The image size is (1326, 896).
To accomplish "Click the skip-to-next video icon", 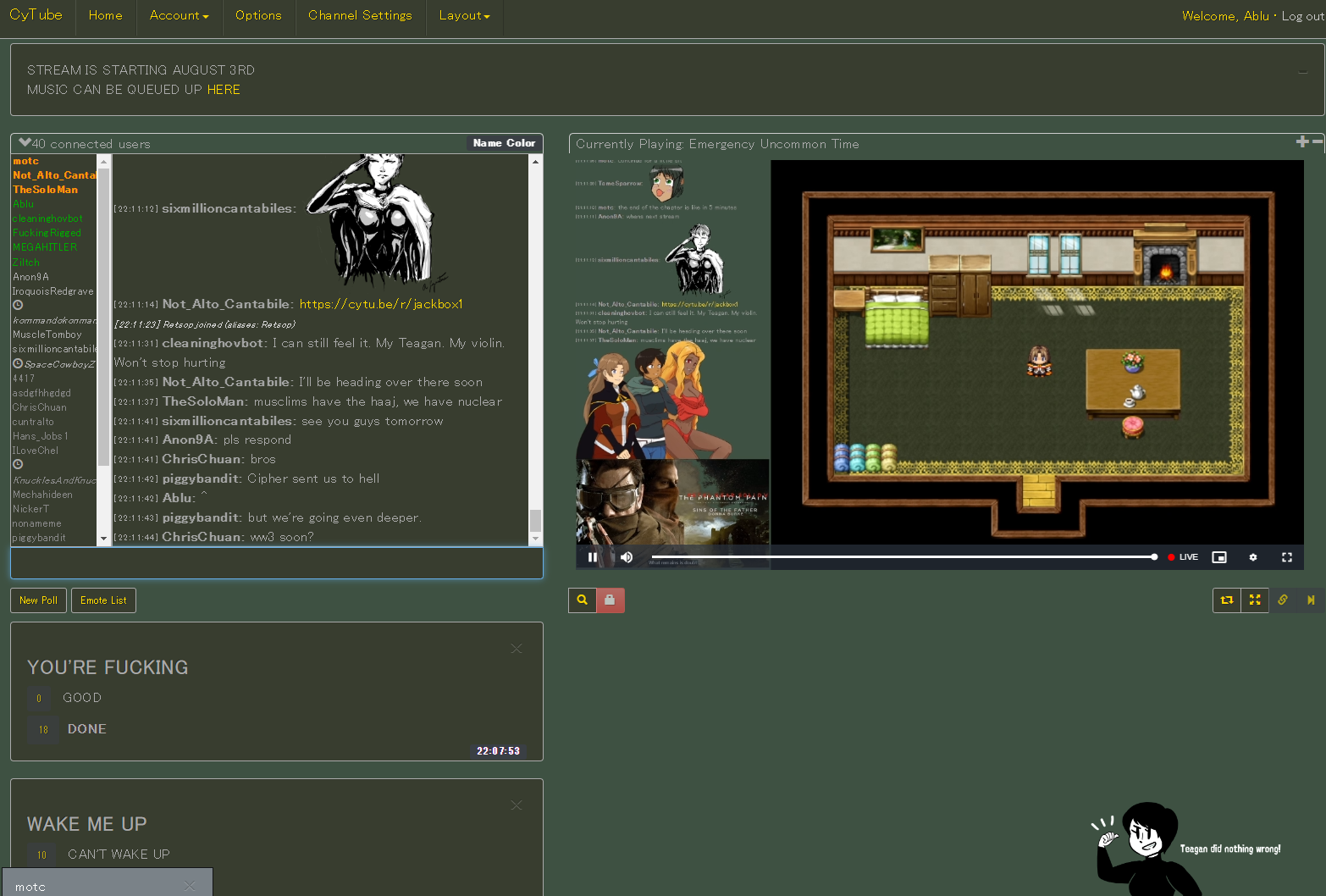I will point(1311,600).
